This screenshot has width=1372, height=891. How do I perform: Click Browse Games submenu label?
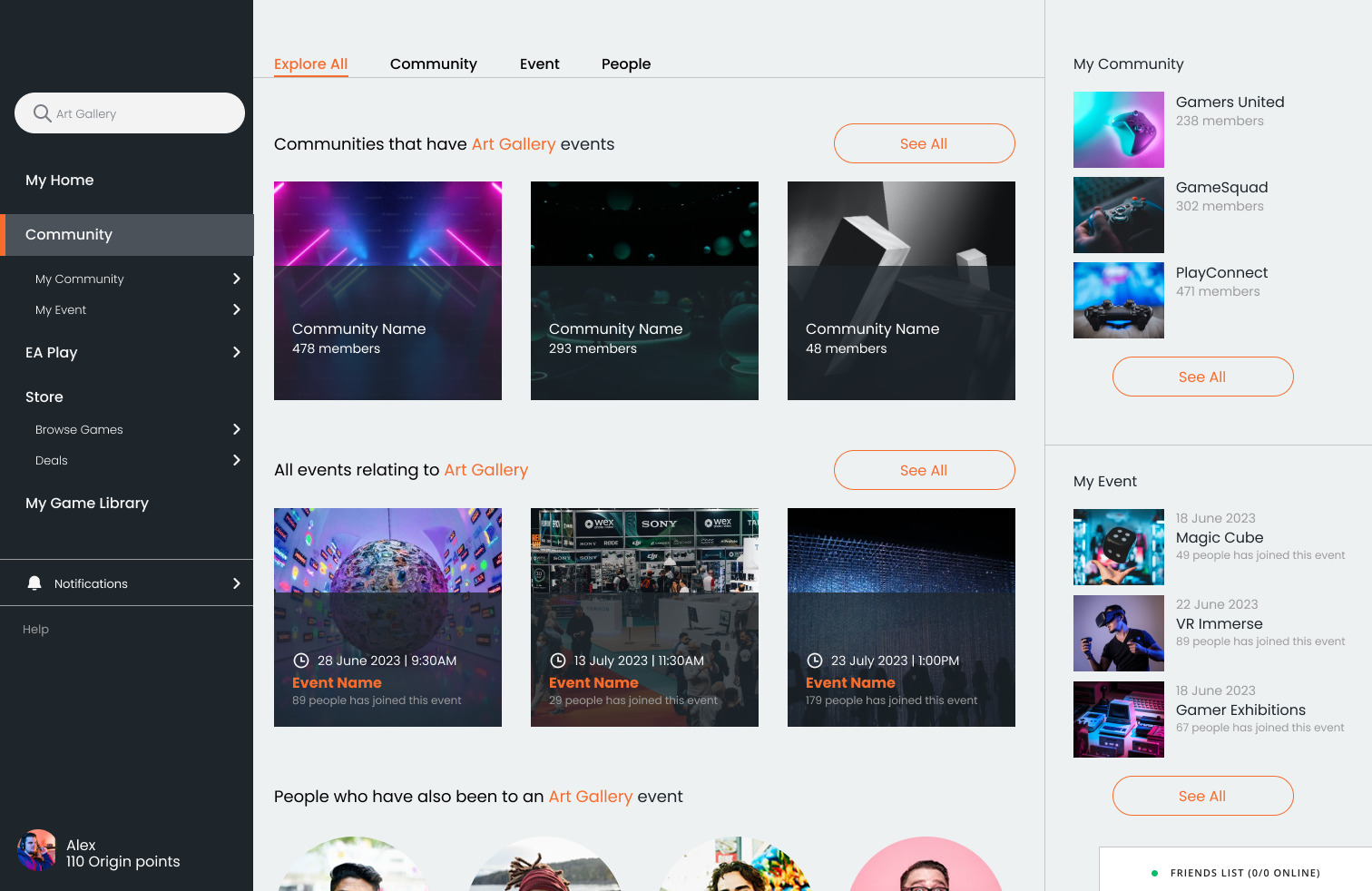[x=79, y=429]
